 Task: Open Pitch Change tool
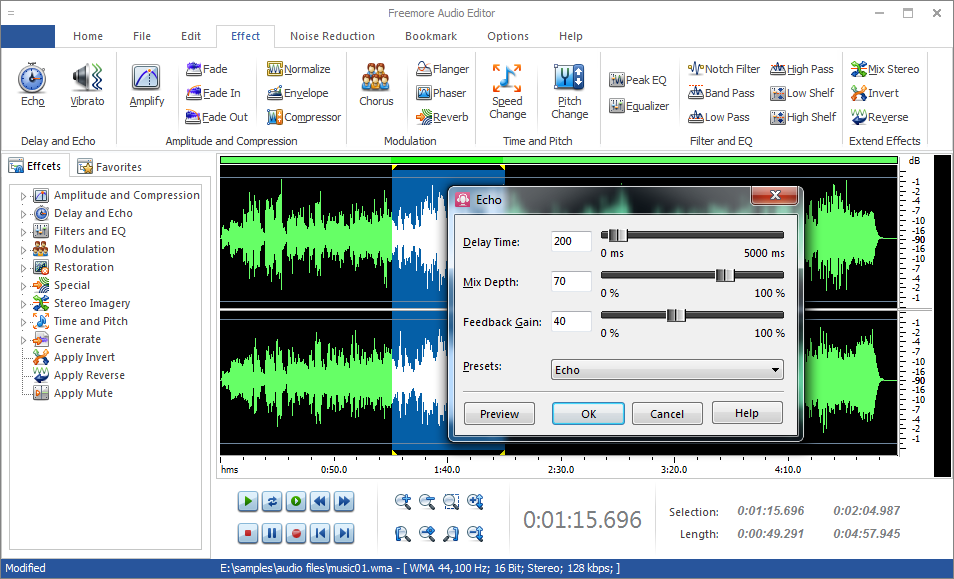(569, 91)
